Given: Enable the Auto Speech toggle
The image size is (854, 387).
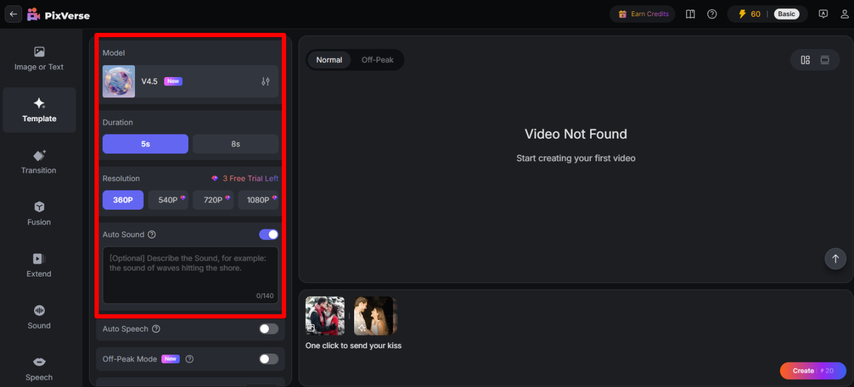Looking at the screenshot, I should coord(269,329).
